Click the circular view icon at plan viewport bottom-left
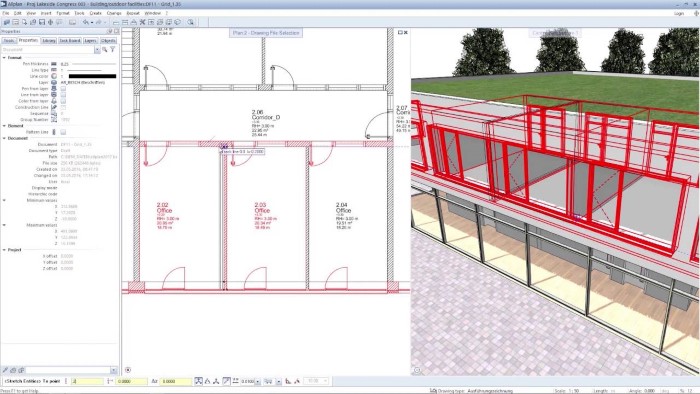 click(128, 370)
